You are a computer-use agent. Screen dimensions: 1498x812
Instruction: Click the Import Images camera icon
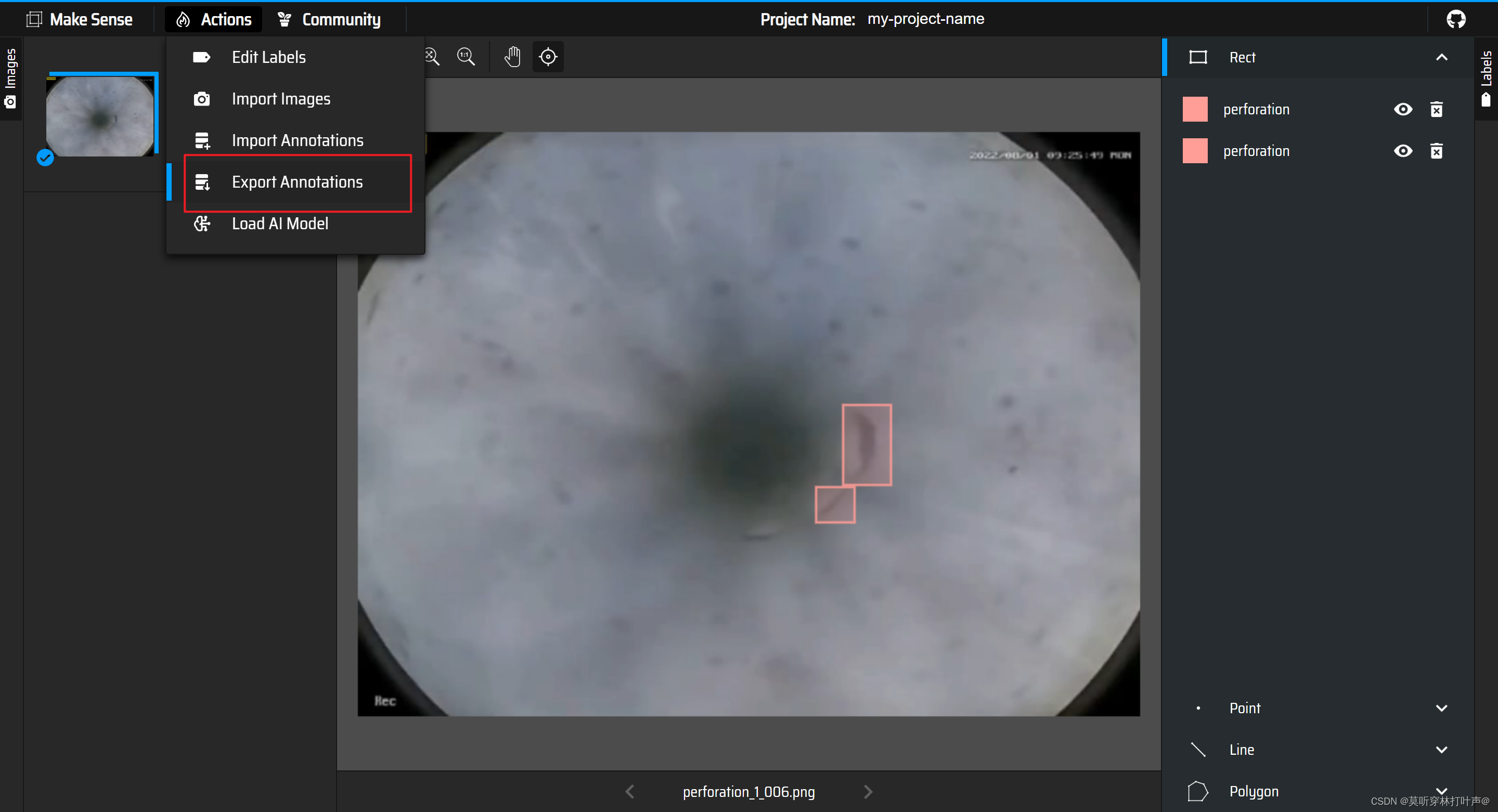pyautogui.click(x=201, y=99)
